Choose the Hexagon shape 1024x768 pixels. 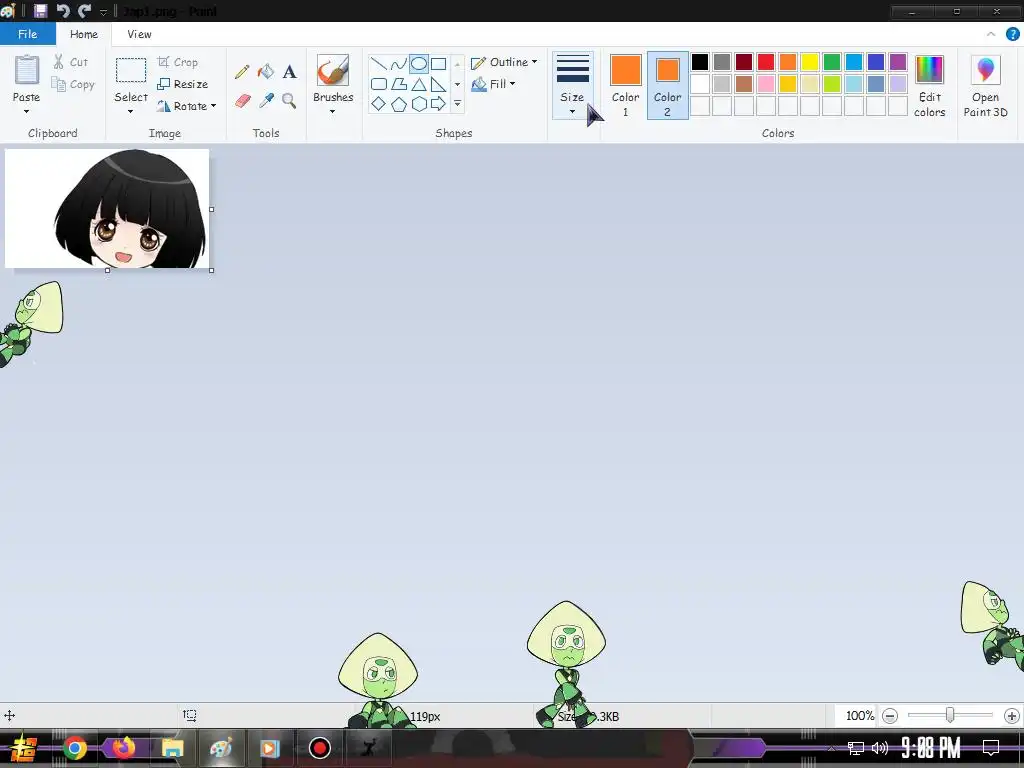point(419,104)
